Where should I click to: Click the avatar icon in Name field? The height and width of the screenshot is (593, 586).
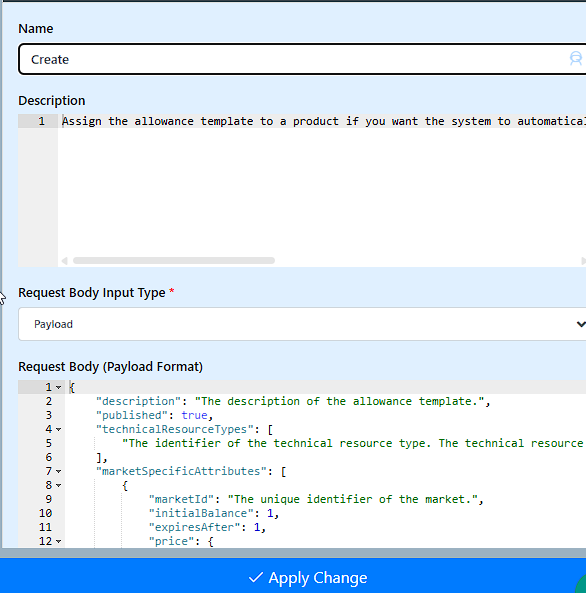point(576,59)
